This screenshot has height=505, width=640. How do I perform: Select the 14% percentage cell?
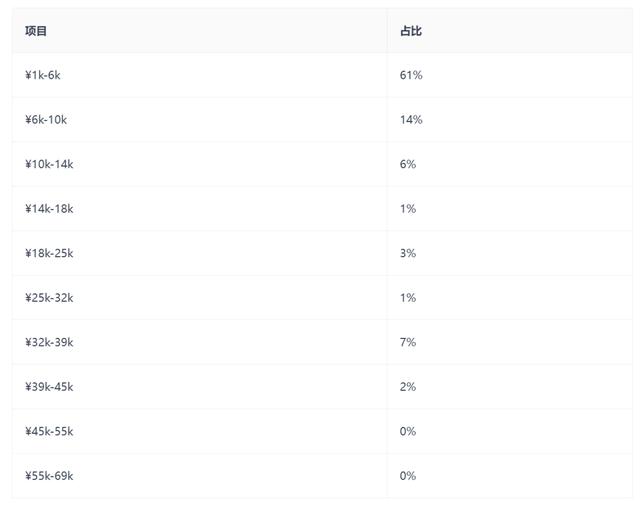click(410, 120)
